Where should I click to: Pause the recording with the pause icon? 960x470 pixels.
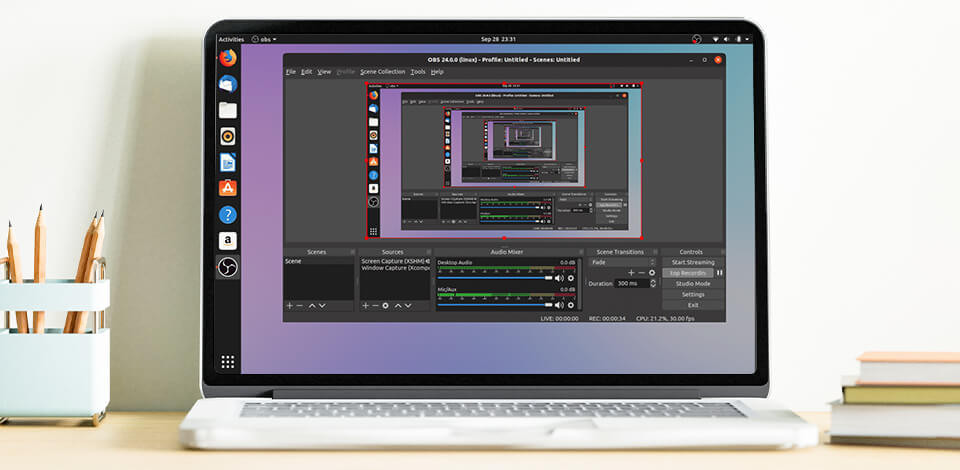tap(720, 273)
